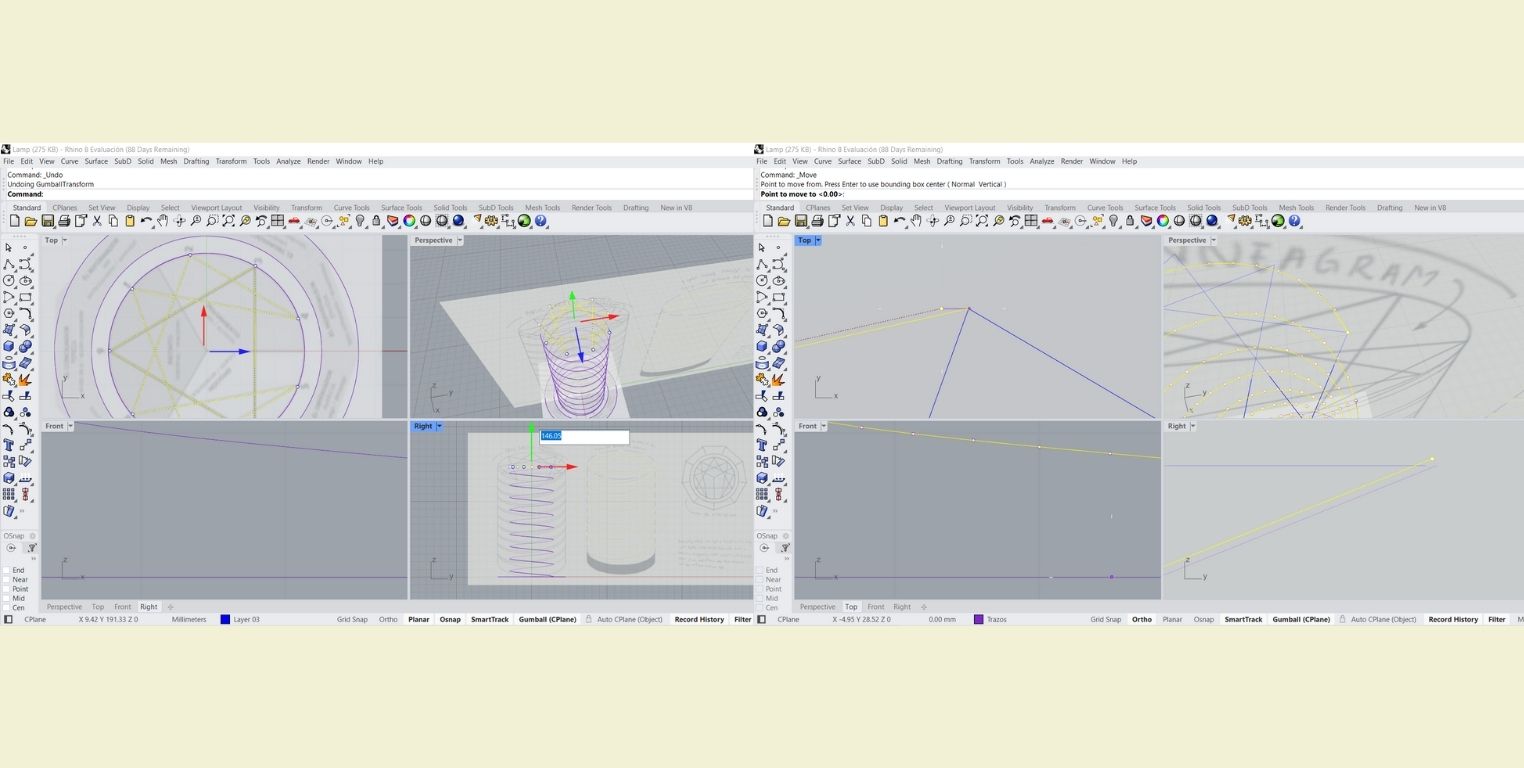Select Perspective viewport tab at bottom of left window
This screenshot has width=1524, height=768.
[x=64, y=607]
